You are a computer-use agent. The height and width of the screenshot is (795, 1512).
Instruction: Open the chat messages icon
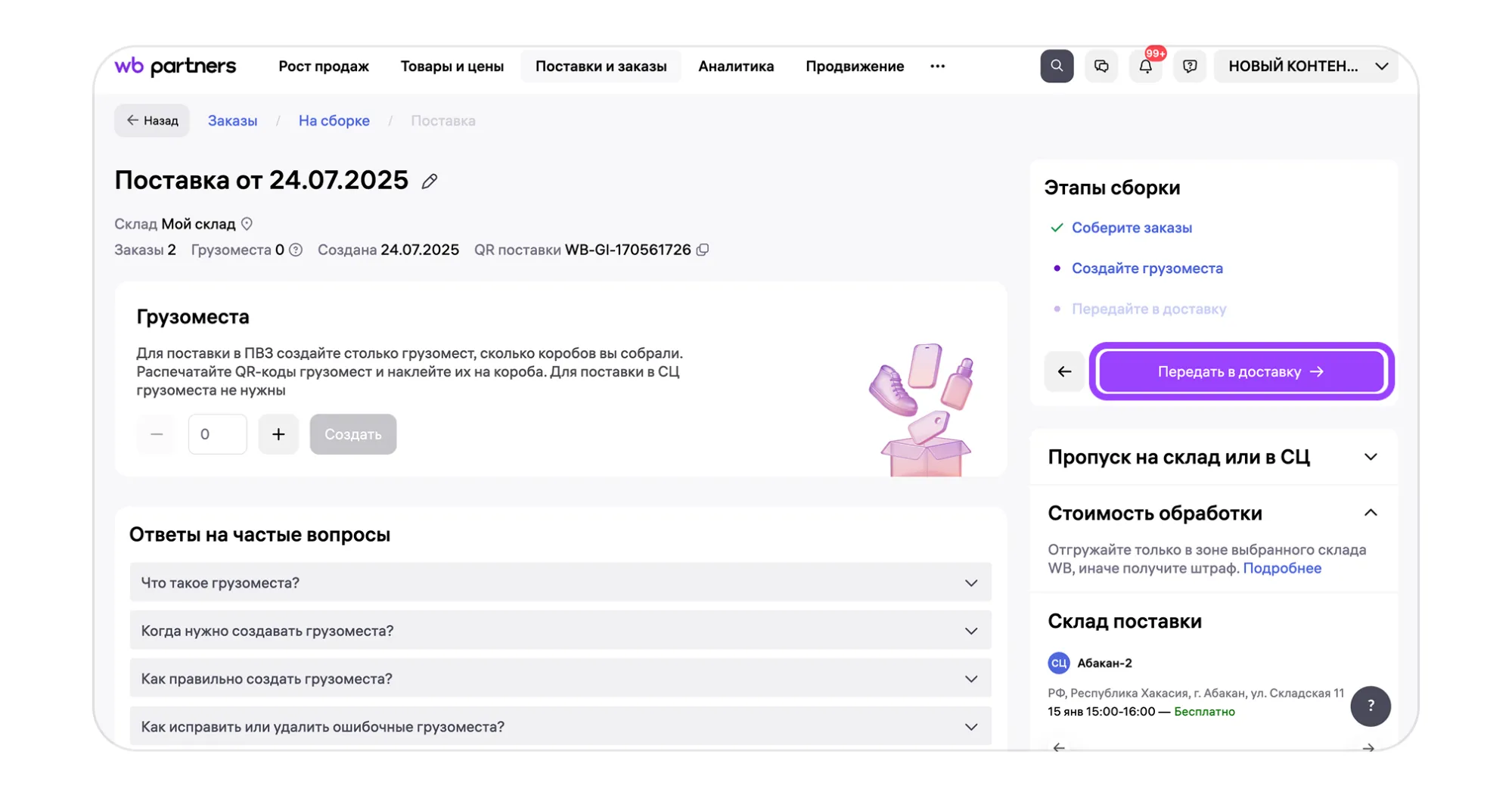pos(1101,67)
